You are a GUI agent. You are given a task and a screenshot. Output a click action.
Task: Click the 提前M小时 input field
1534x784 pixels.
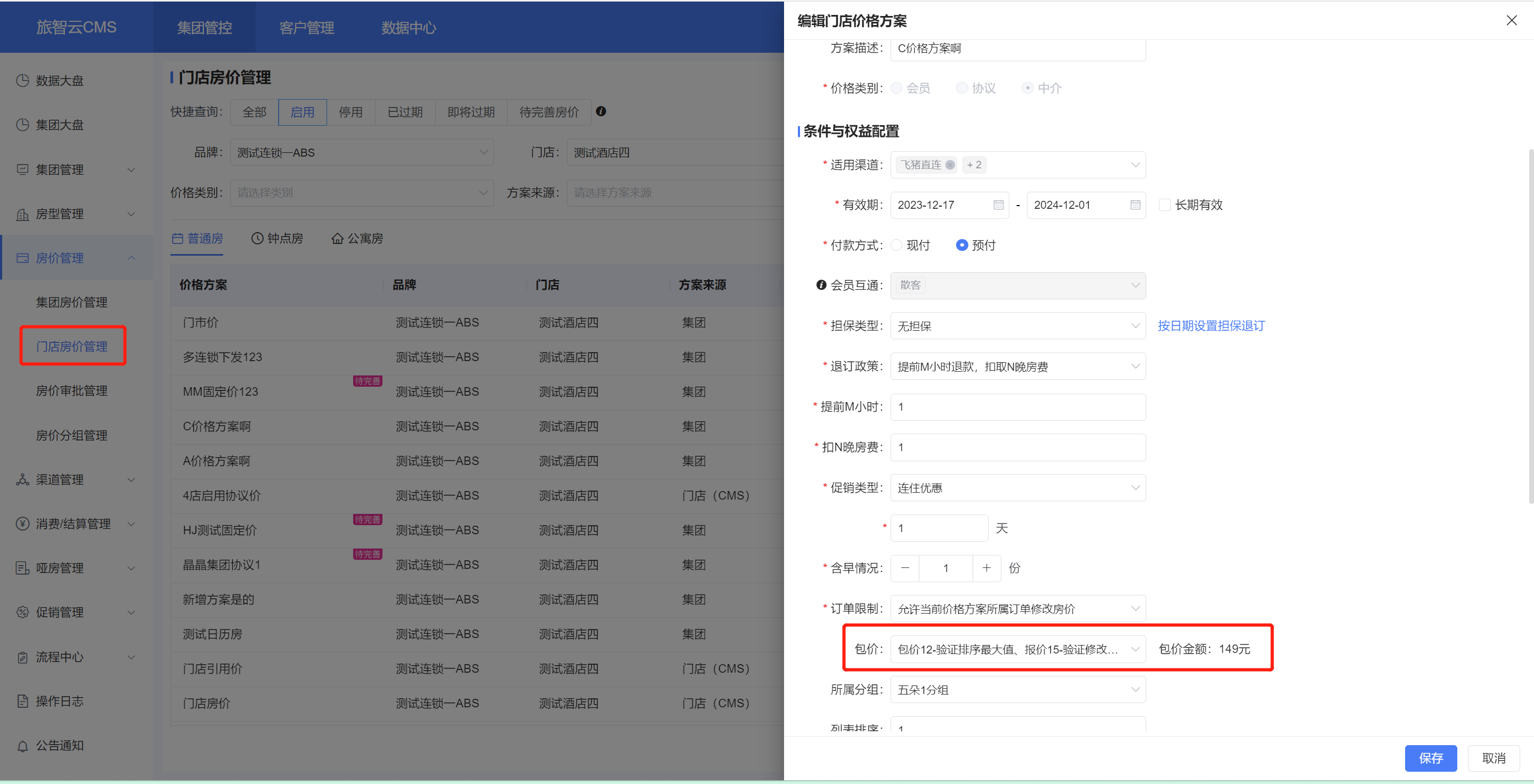[1018, 406]
